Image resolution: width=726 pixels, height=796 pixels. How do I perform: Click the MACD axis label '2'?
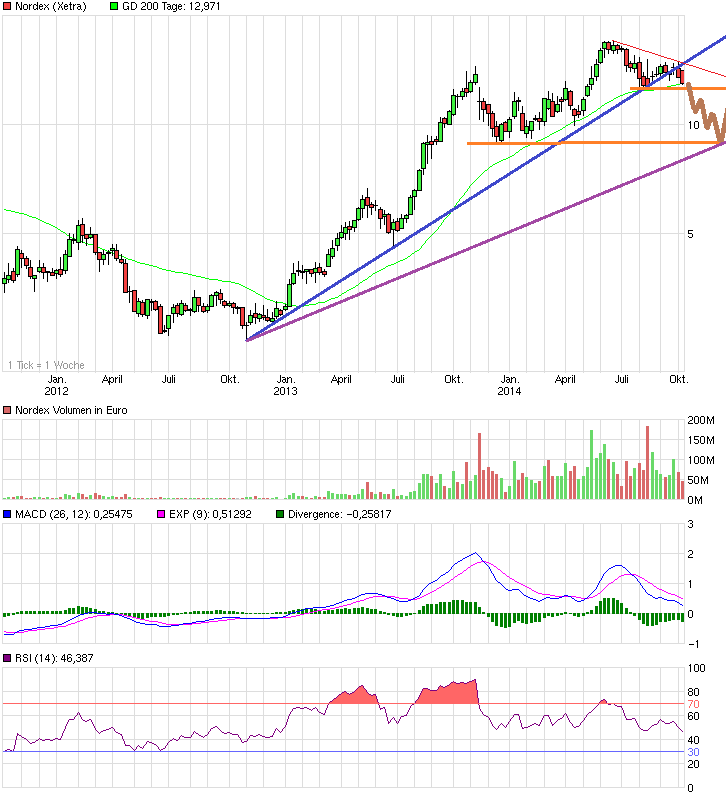tap(690, 554)
